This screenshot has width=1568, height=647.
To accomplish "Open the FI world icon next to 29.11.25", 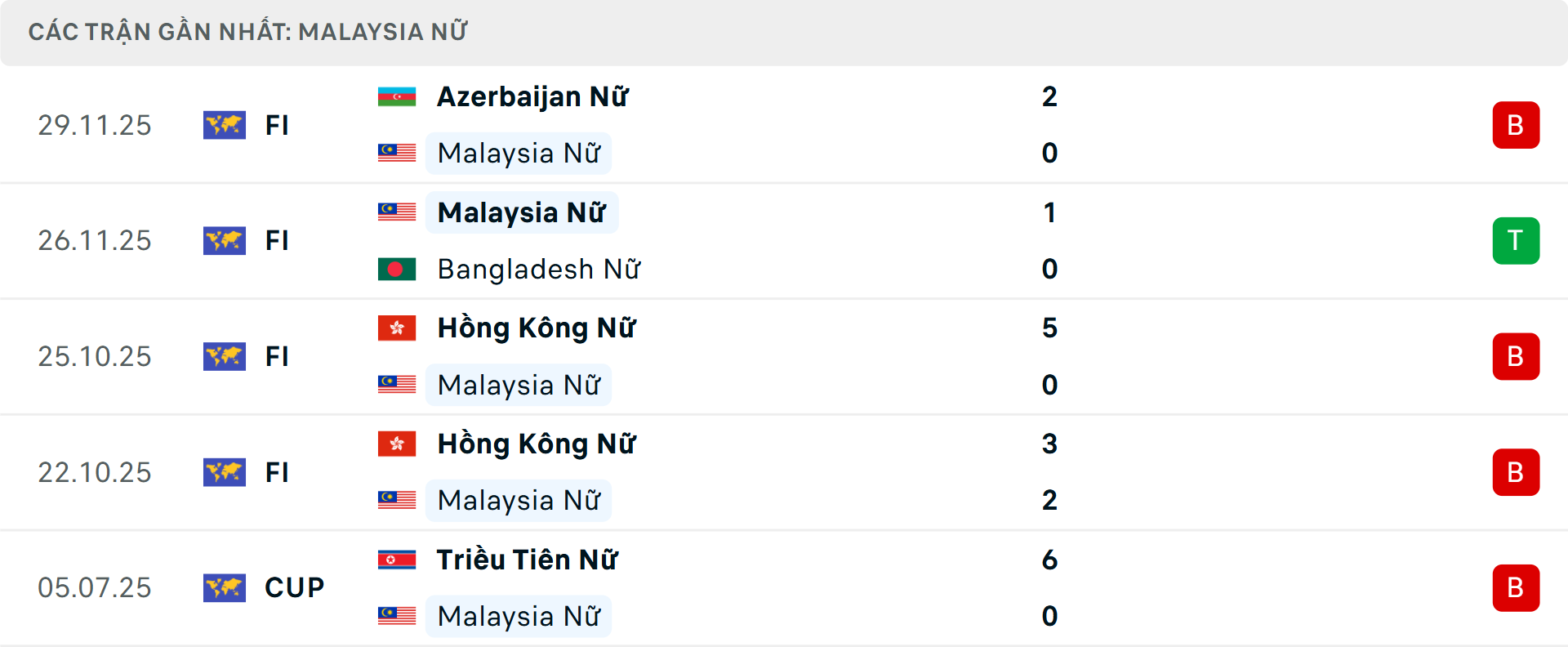I will click(225, 125).
